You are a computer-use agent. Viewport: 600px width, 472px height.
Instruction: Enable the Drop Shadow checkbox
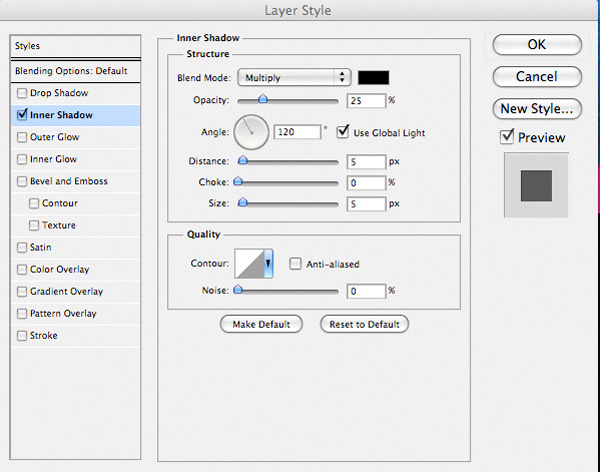pyautogui.click(x=22, y=93)
